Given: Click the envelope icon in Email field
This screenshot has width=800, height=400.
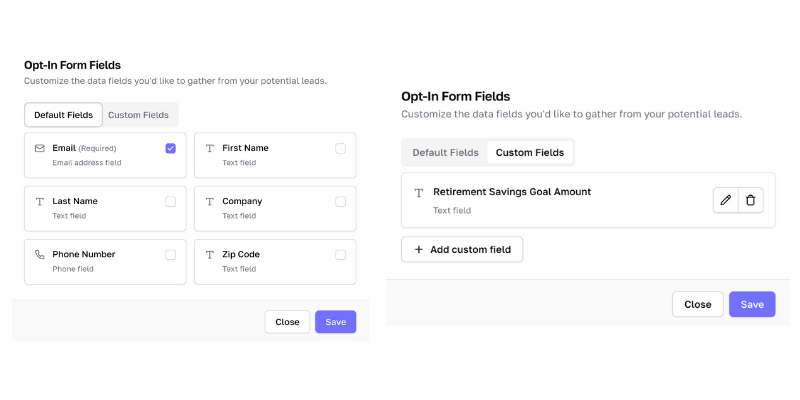Looking at the screenshot, I should click(40, 148).
